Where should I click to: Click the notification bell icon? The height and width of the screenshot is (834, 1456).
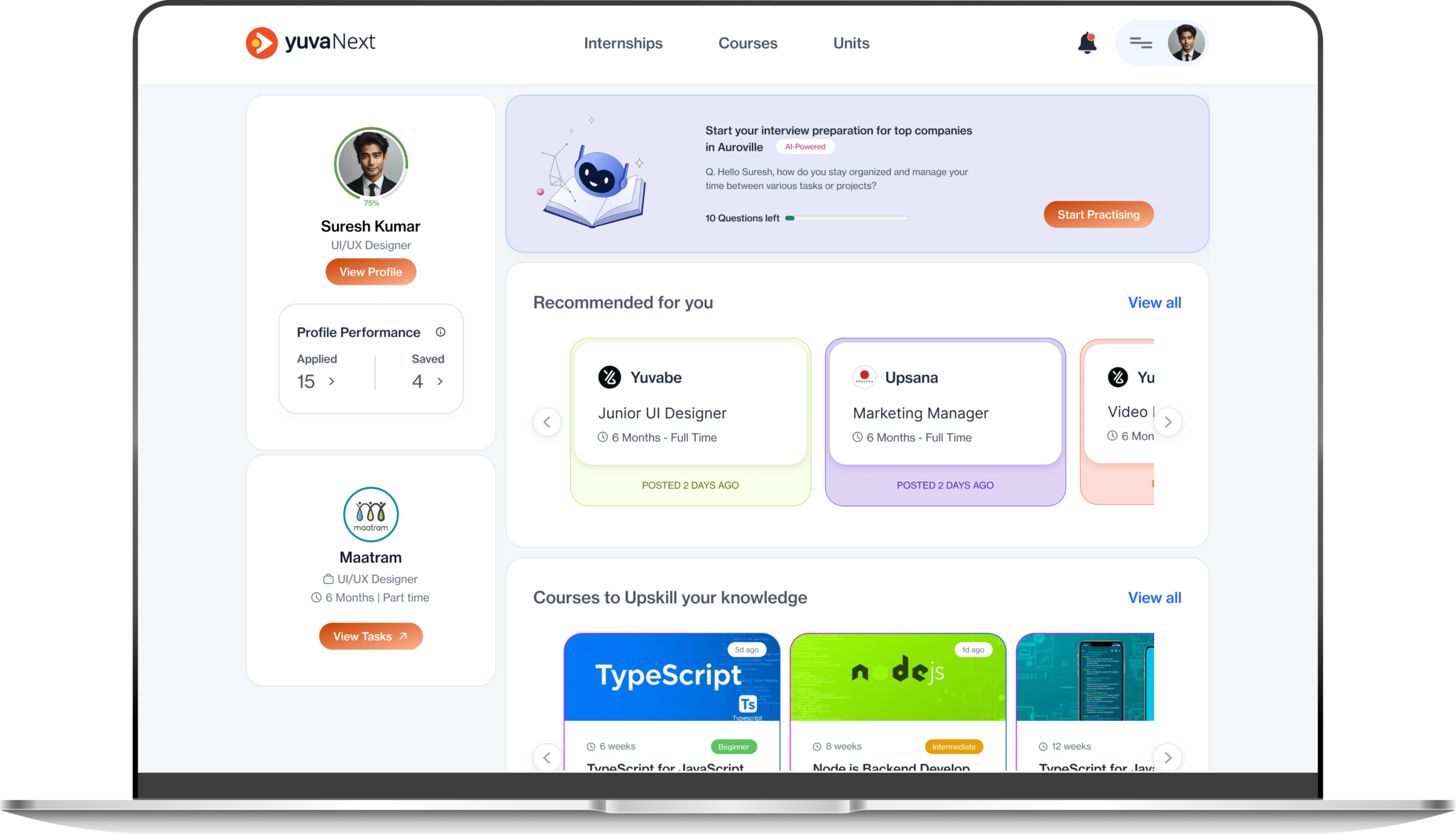coord(1086,43)
